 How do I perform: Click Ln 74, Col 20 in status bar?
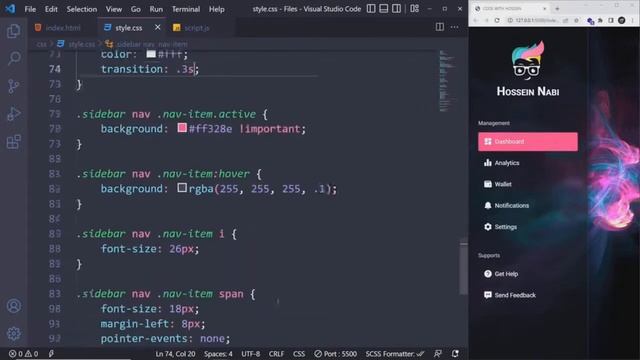point(176,354)
